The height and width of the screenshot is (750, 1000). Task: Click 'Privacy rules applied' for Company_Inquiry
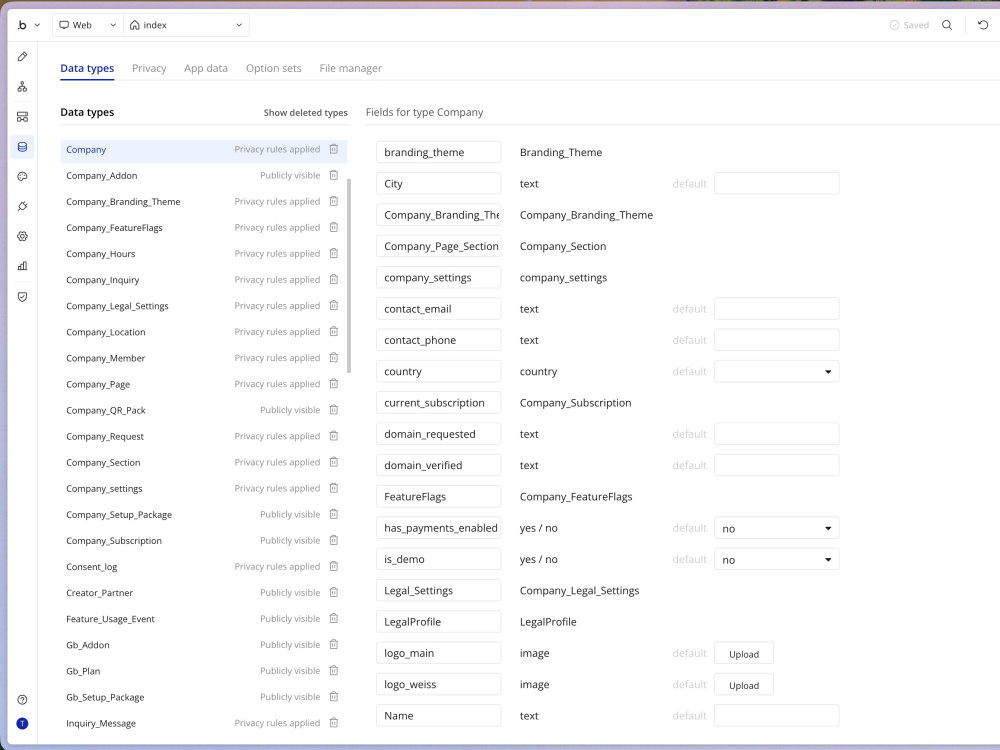click(x=277, y=279)
